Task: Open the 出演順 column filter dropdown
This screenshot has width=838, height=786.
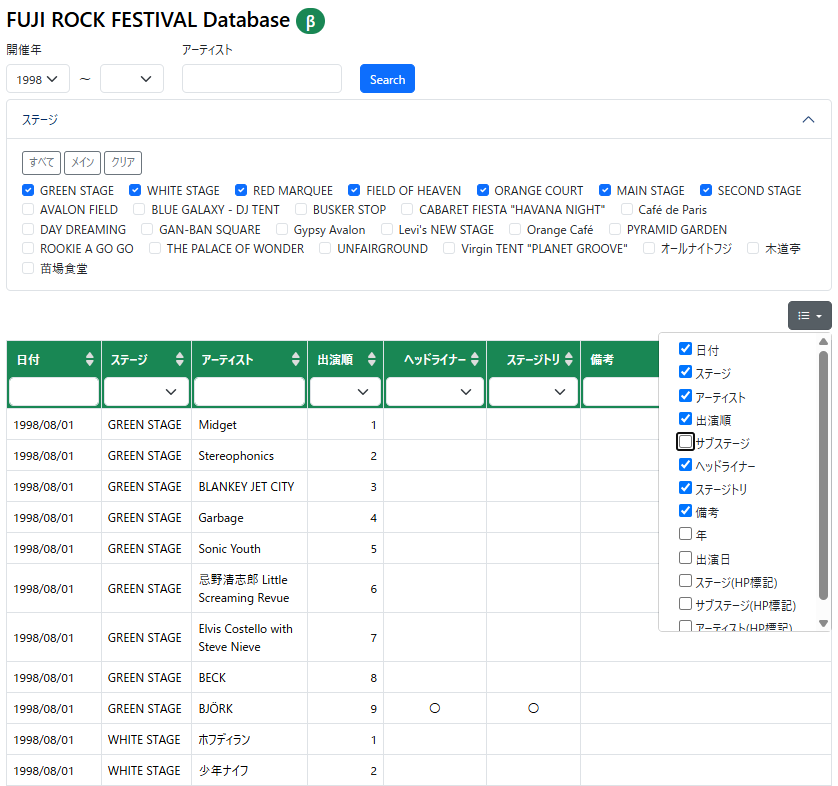Action: pos(345,392)
